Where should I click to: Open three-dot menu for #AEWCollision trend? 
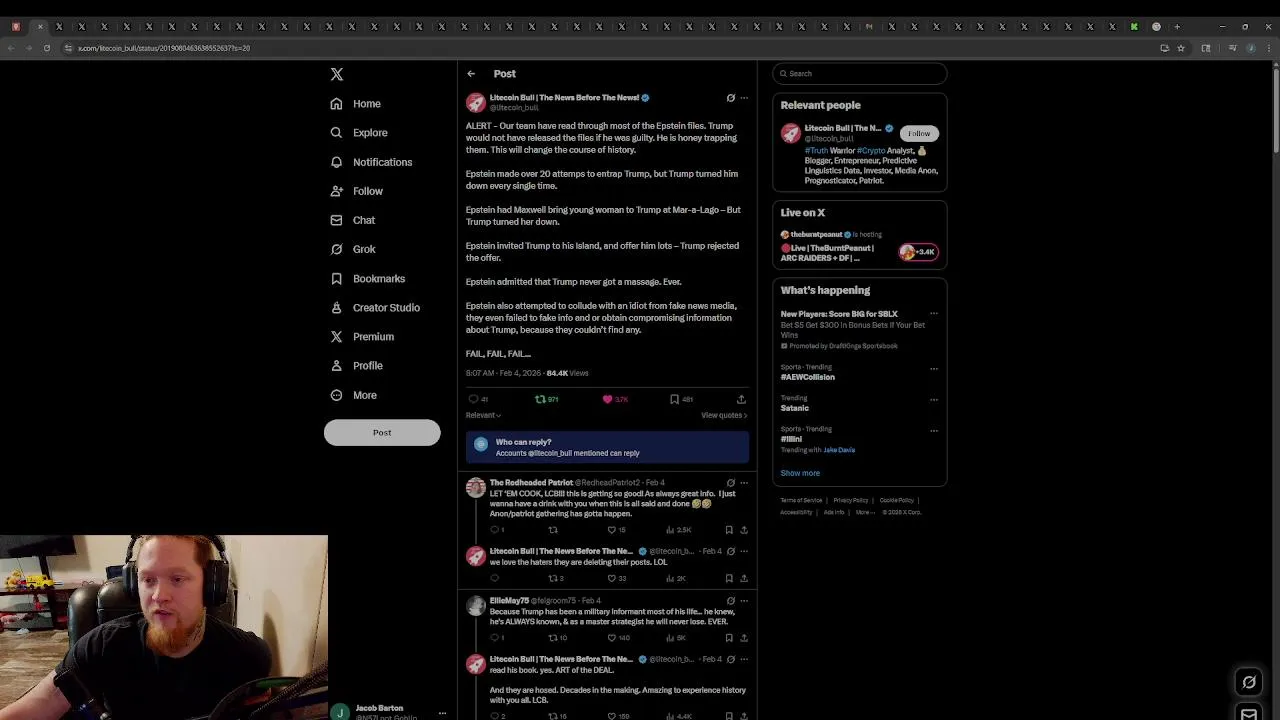(x=934, y=368)
